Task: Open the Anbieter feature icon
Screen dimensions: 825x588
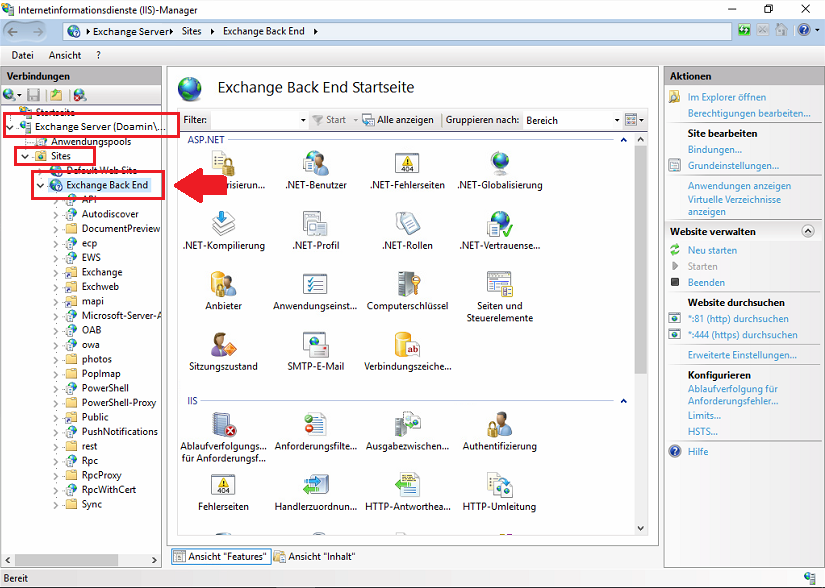Action: (x=224, y=284)
